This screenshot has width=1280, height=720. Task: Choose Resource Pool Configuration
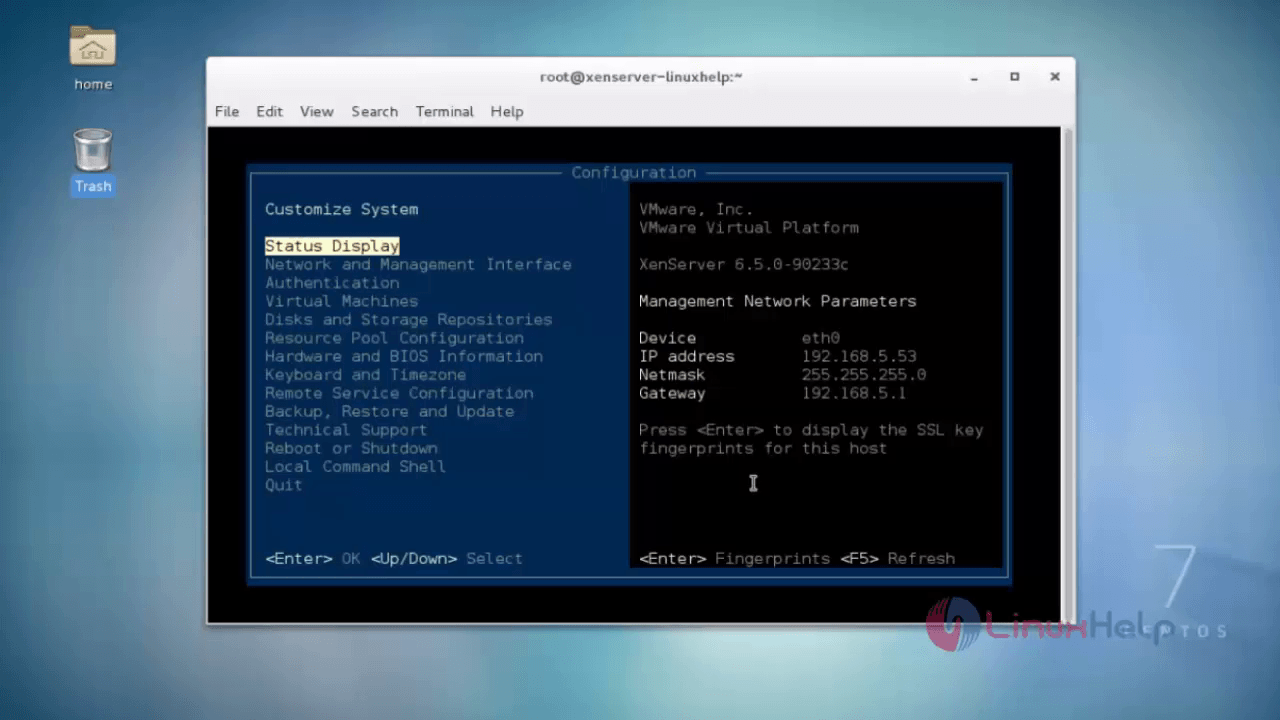(394, 338)
